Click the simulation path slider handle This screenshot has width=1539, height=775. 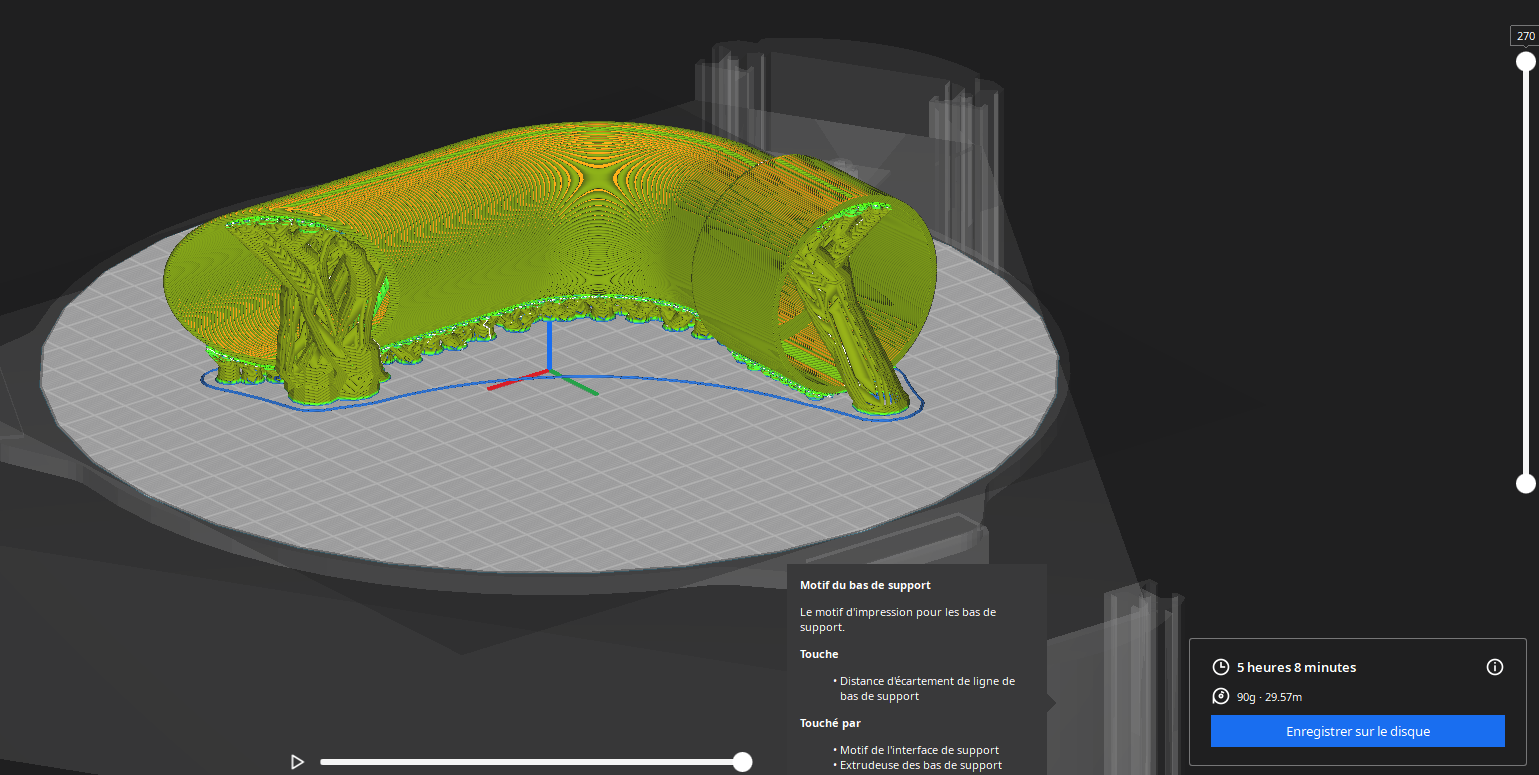[742, 762]
